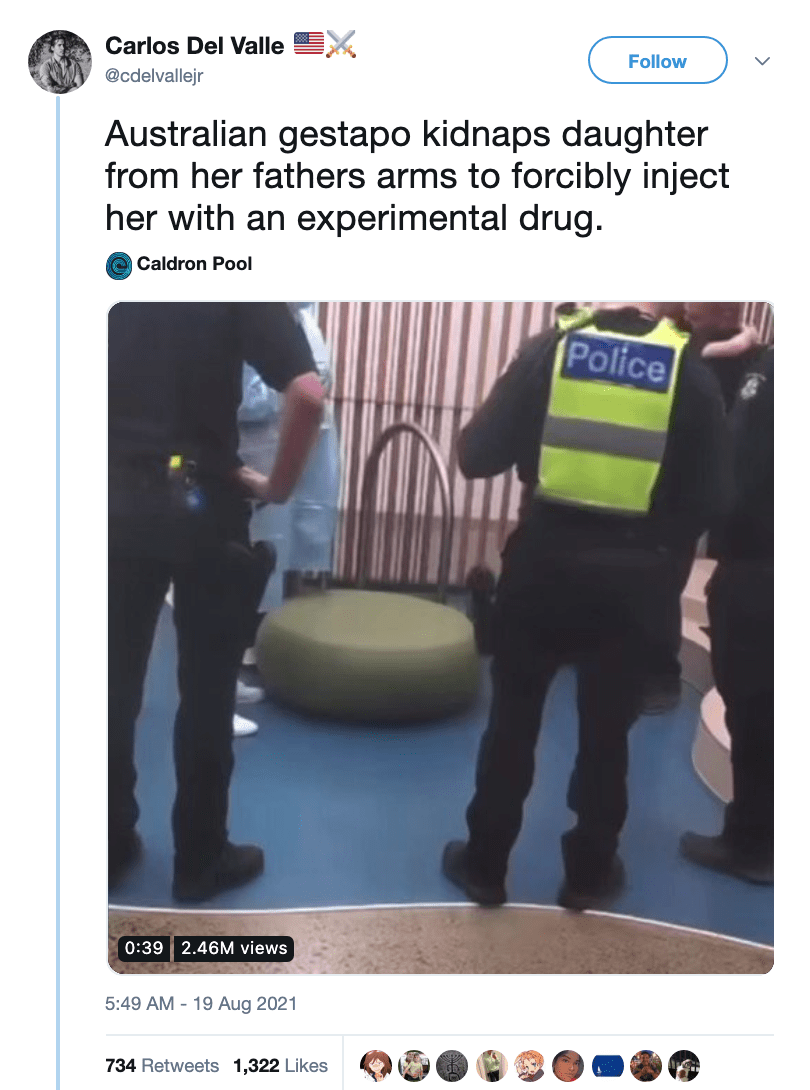Play the police video thumbnail
The height and width of the screenshot is (1090, 810).
[x=441, y=637]
